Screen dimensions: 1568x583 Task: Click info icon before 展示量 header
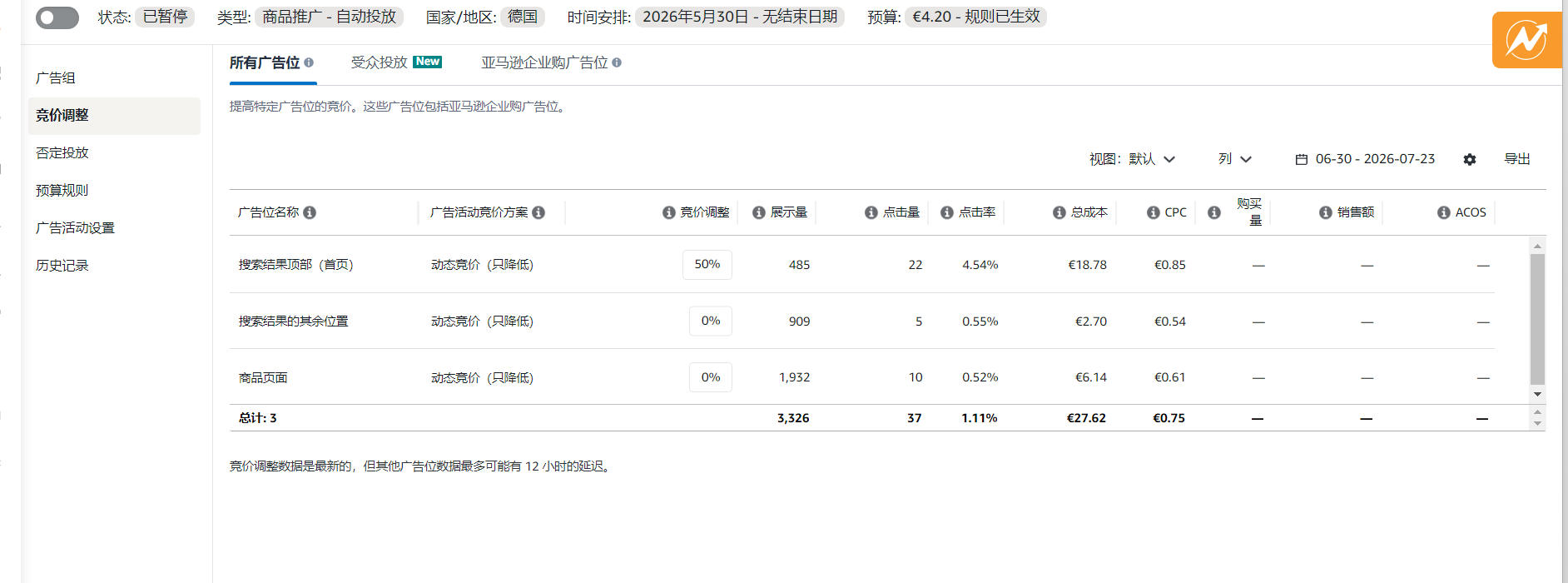click(759, 212)
